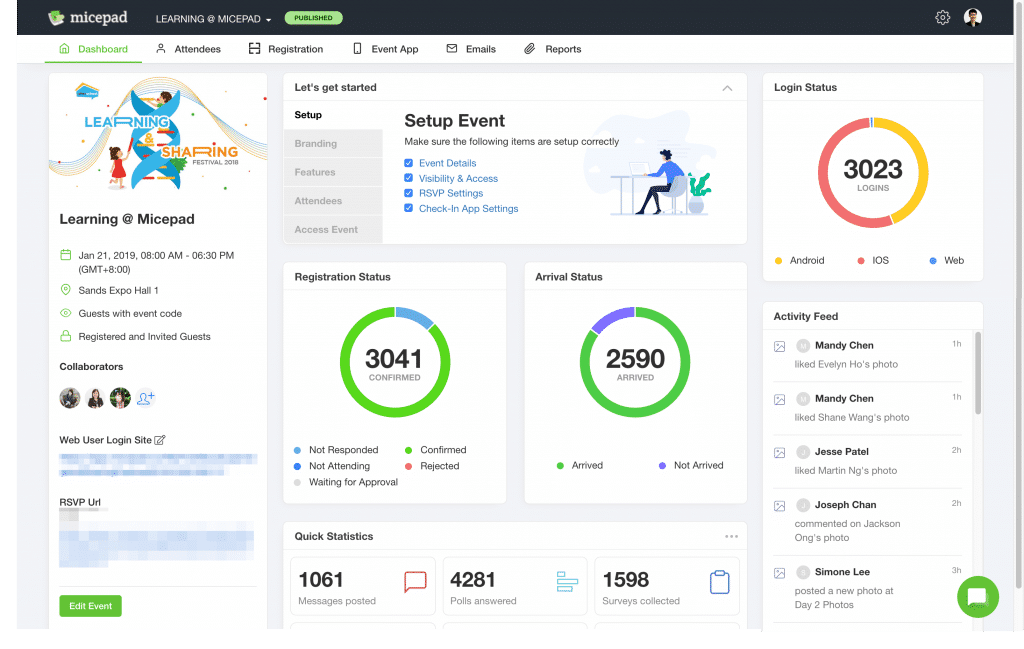1024x649 pixels.
Task: Click the add collaborator icon
Action: point(146,397)
